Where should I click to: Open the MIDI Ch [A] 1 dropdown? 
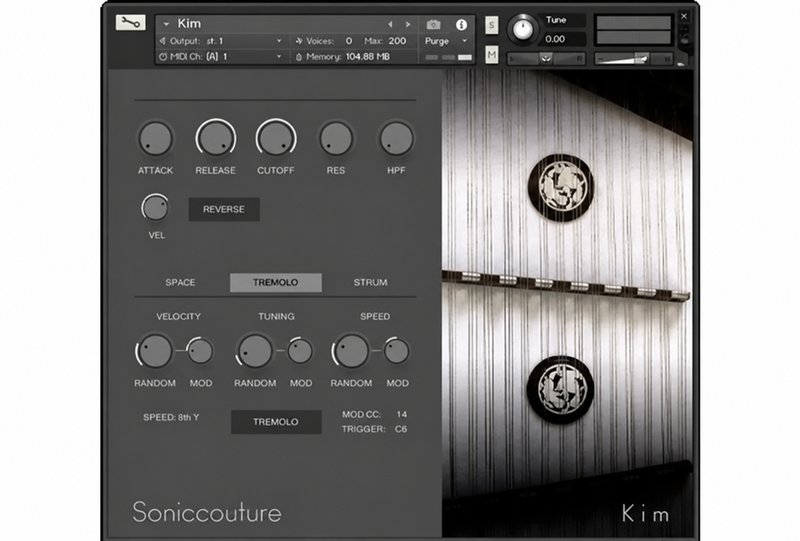(279, 57)
